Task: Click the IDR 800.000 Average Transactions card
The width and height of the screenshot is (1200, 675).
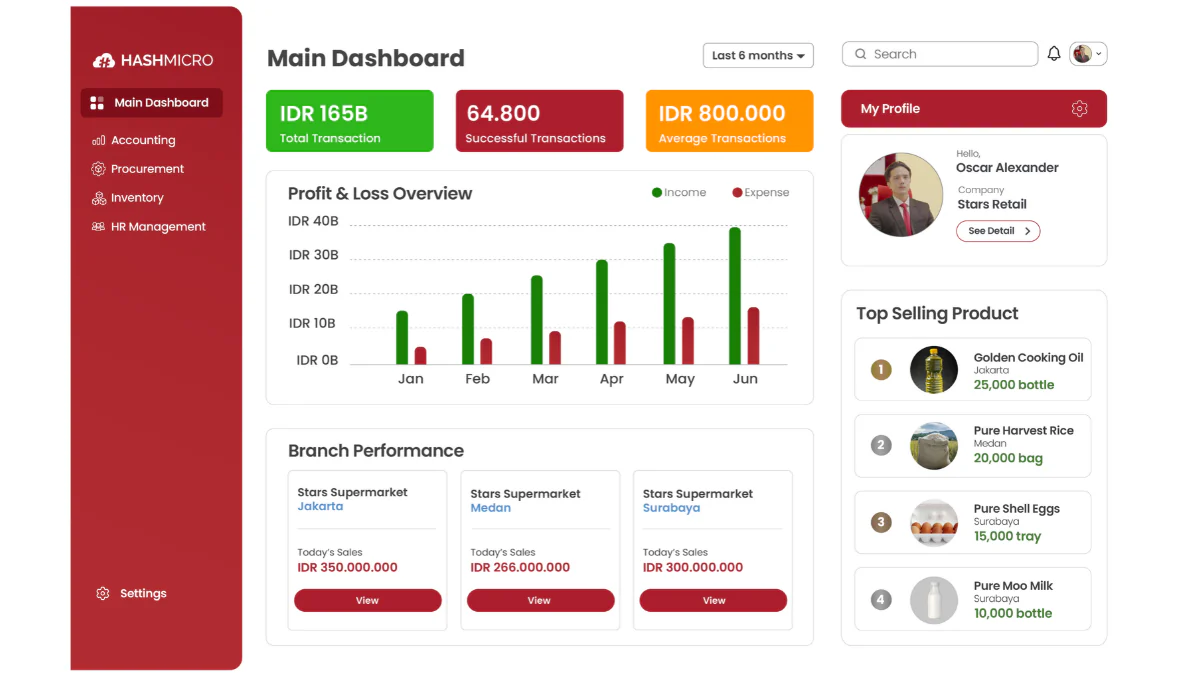Action: 729,121
